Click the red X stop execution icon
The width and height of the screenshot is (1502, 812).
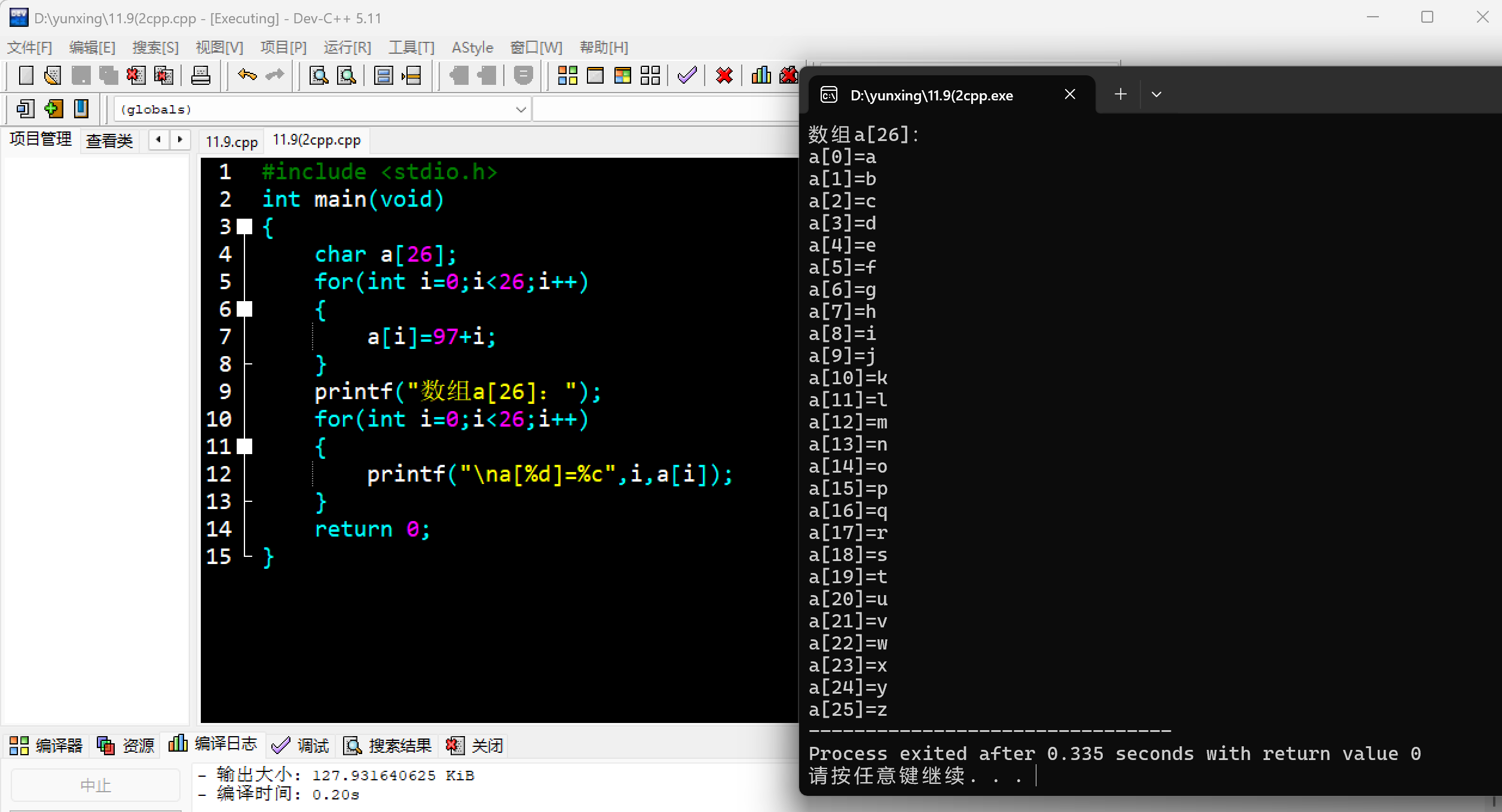tap(724, 76)
